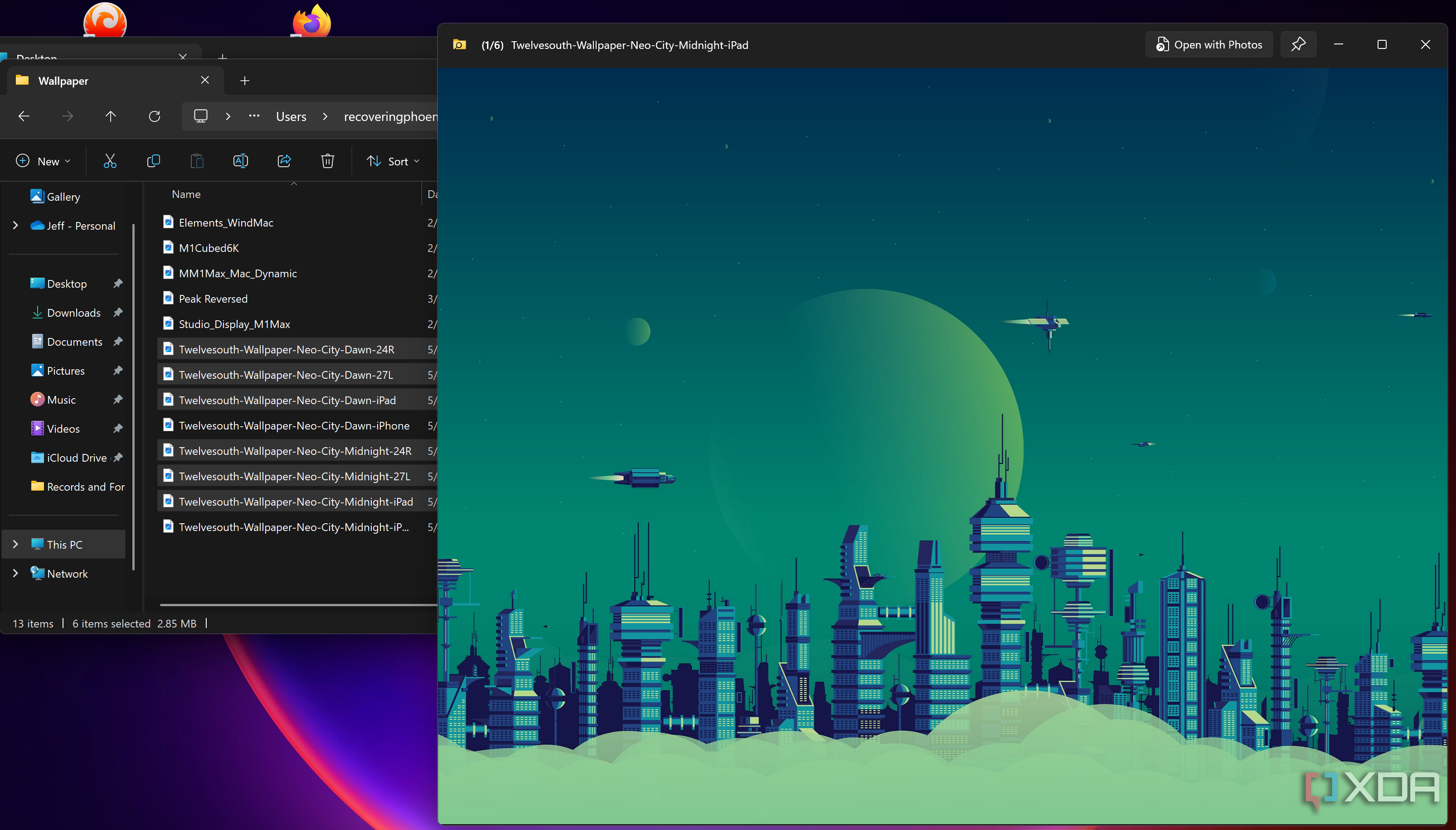The height and width of the screenshot is (830, 1456).
Task: Click the sidebar vertical scrollbar
Action: [x=133, y=397]
